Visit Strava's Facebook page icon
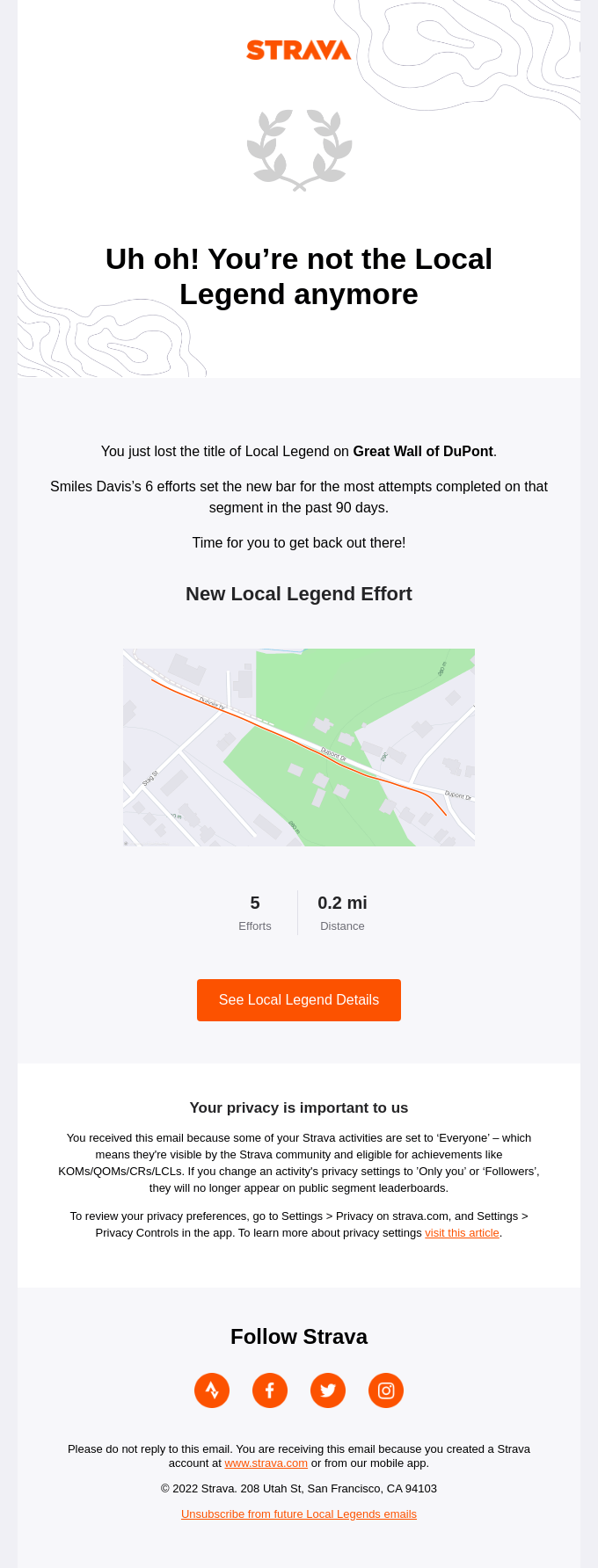The width and height of the screenshot is (598, 1568). (x=270, y=1390)
